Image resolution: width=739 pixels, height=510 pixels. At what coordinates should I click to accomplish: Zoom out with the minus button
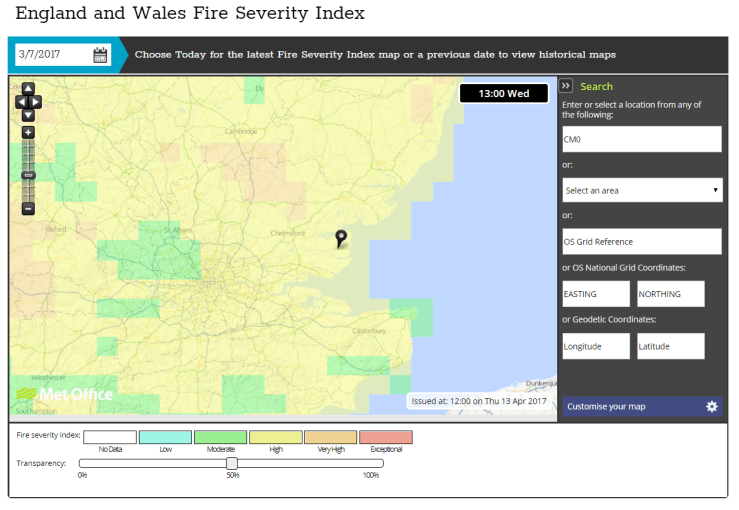28,209
